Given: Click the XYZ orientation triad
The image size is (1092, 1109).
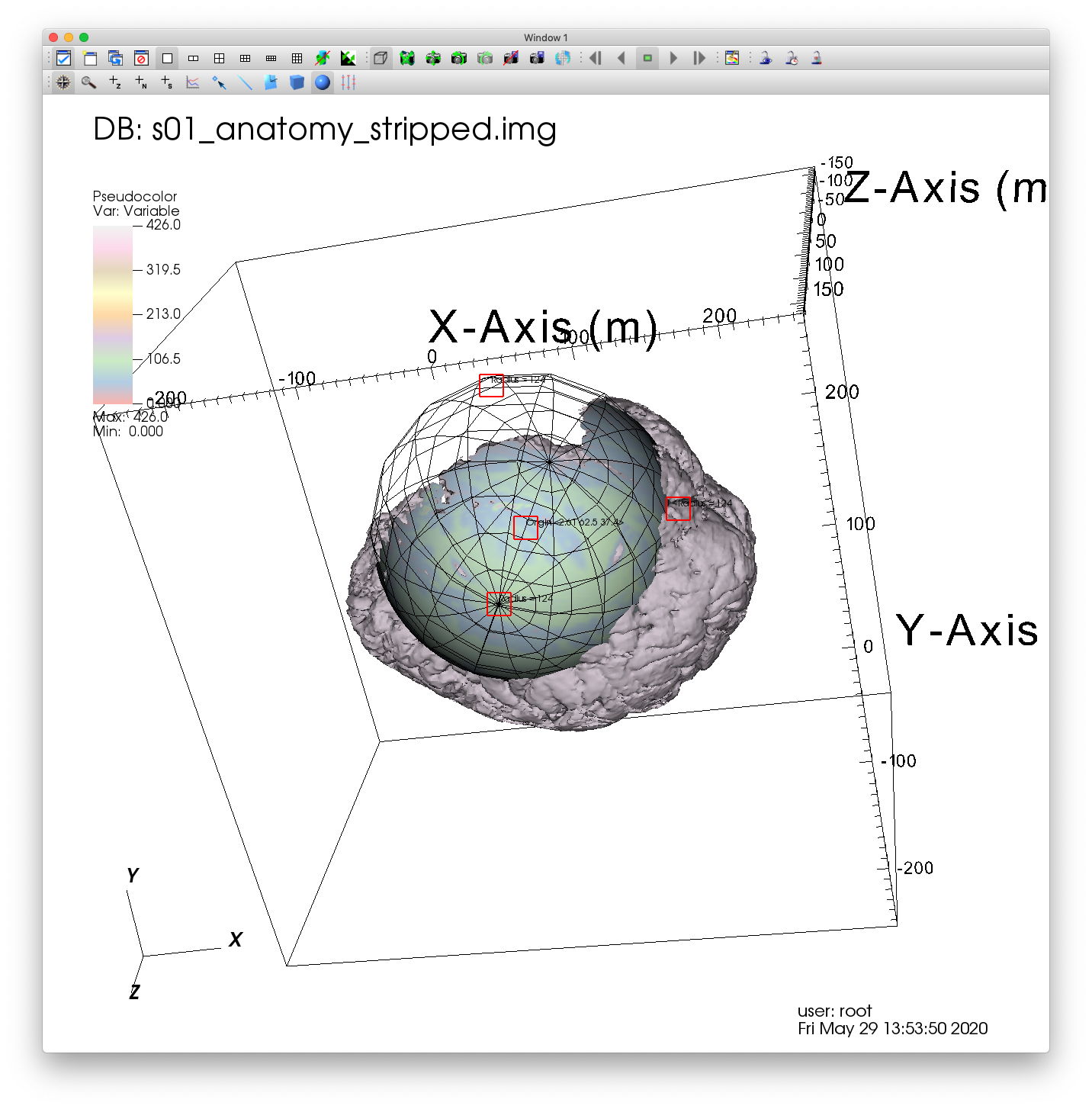Looking at the screenshot, I should pos(183,934).
